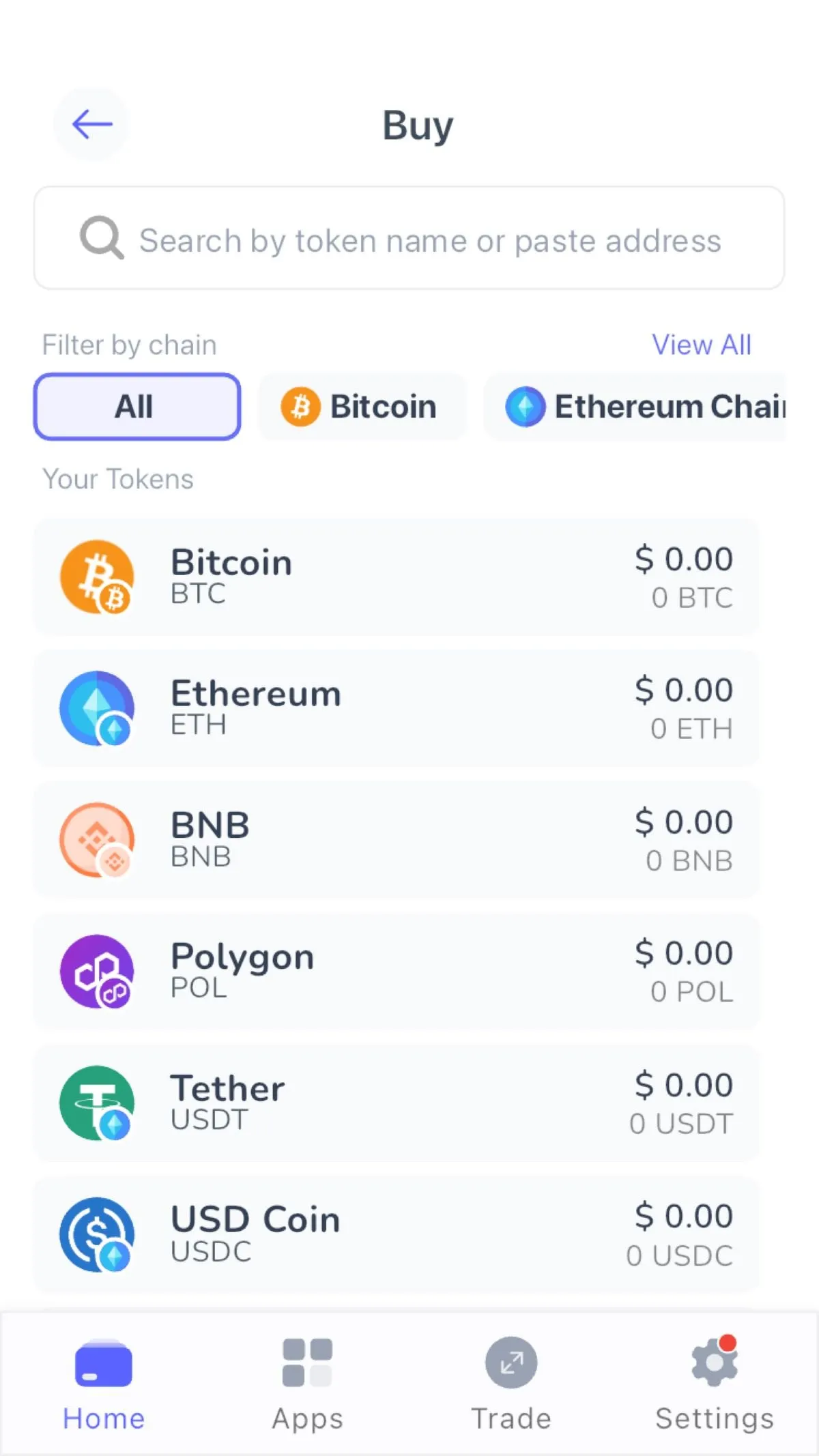
Task: Pick the USD Coin name label
Action: click(255, 1219)
